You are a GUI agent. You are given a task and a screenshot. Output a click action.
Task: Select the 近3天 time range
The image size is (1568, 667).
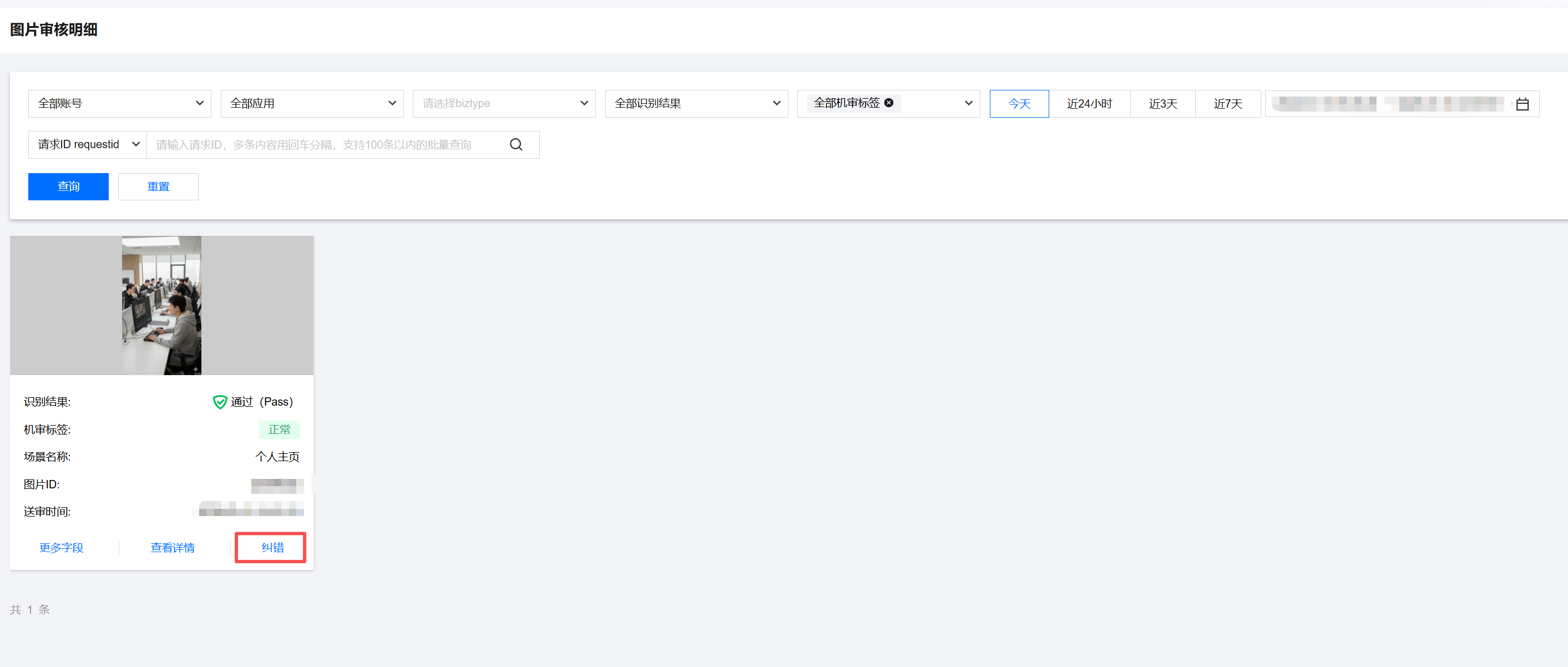coord(1162,103)
